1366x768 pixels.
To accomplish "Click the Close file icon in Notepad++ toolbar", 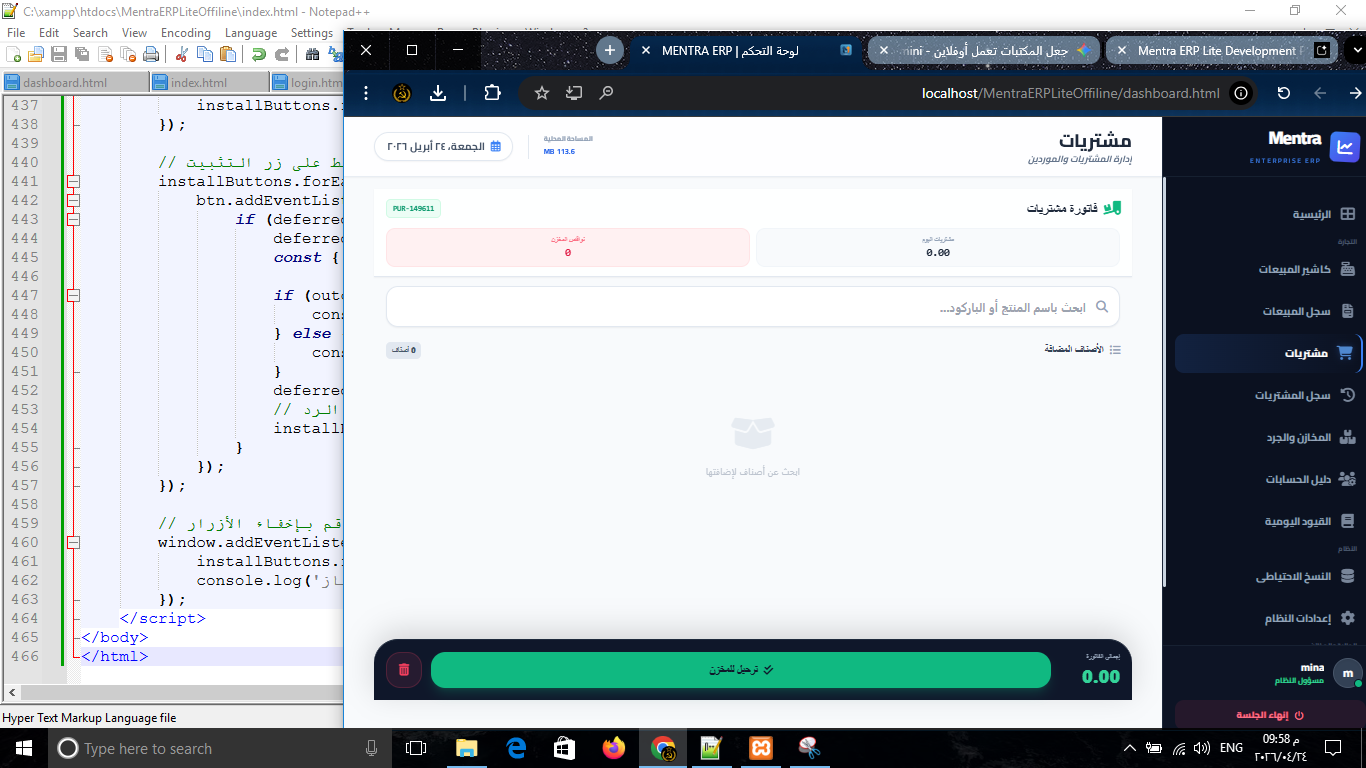I will [103, 54].
